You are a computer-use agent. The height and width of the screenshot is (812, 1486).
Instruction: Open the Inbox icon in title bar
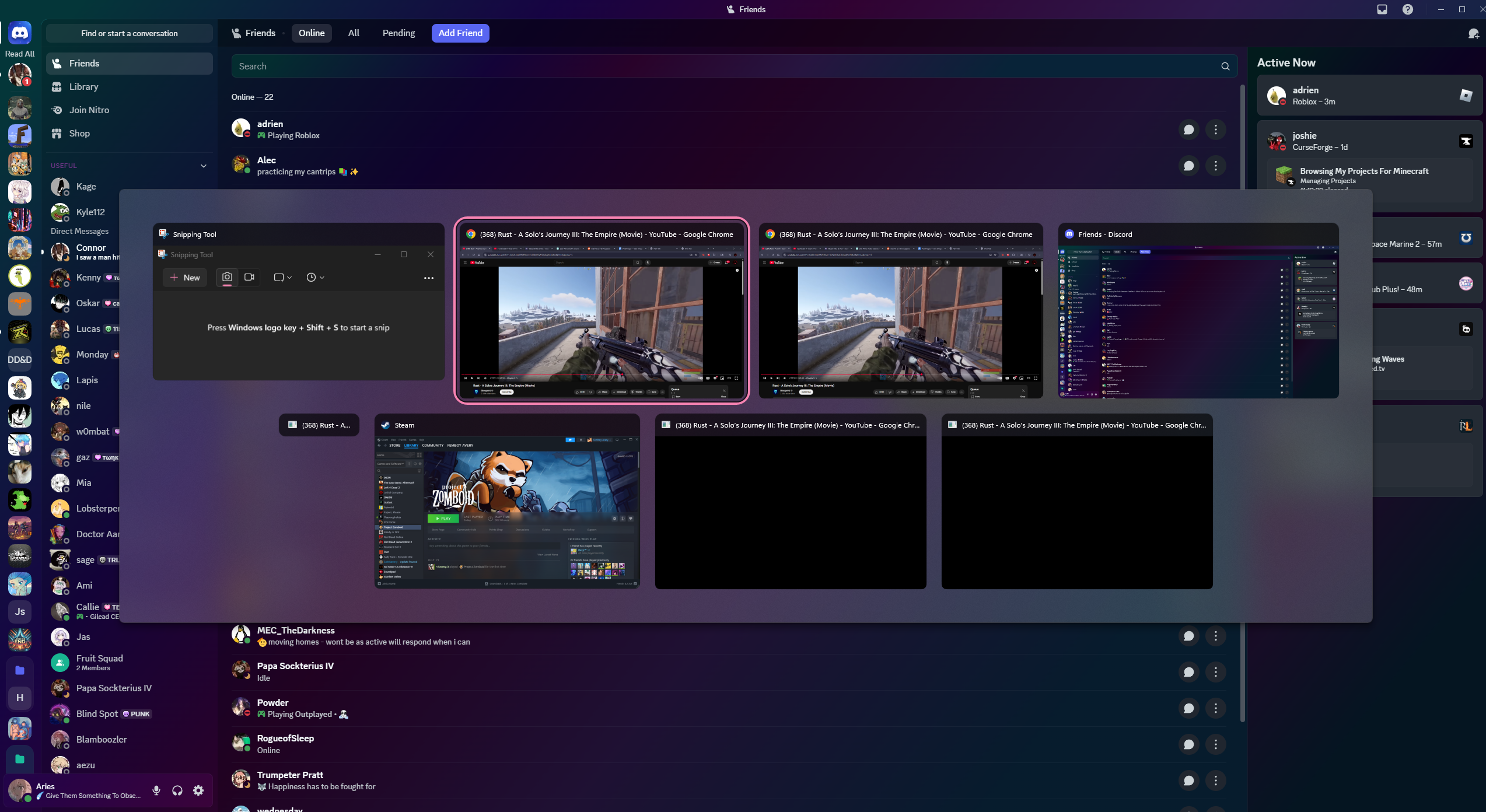(x=1382, y=9)
